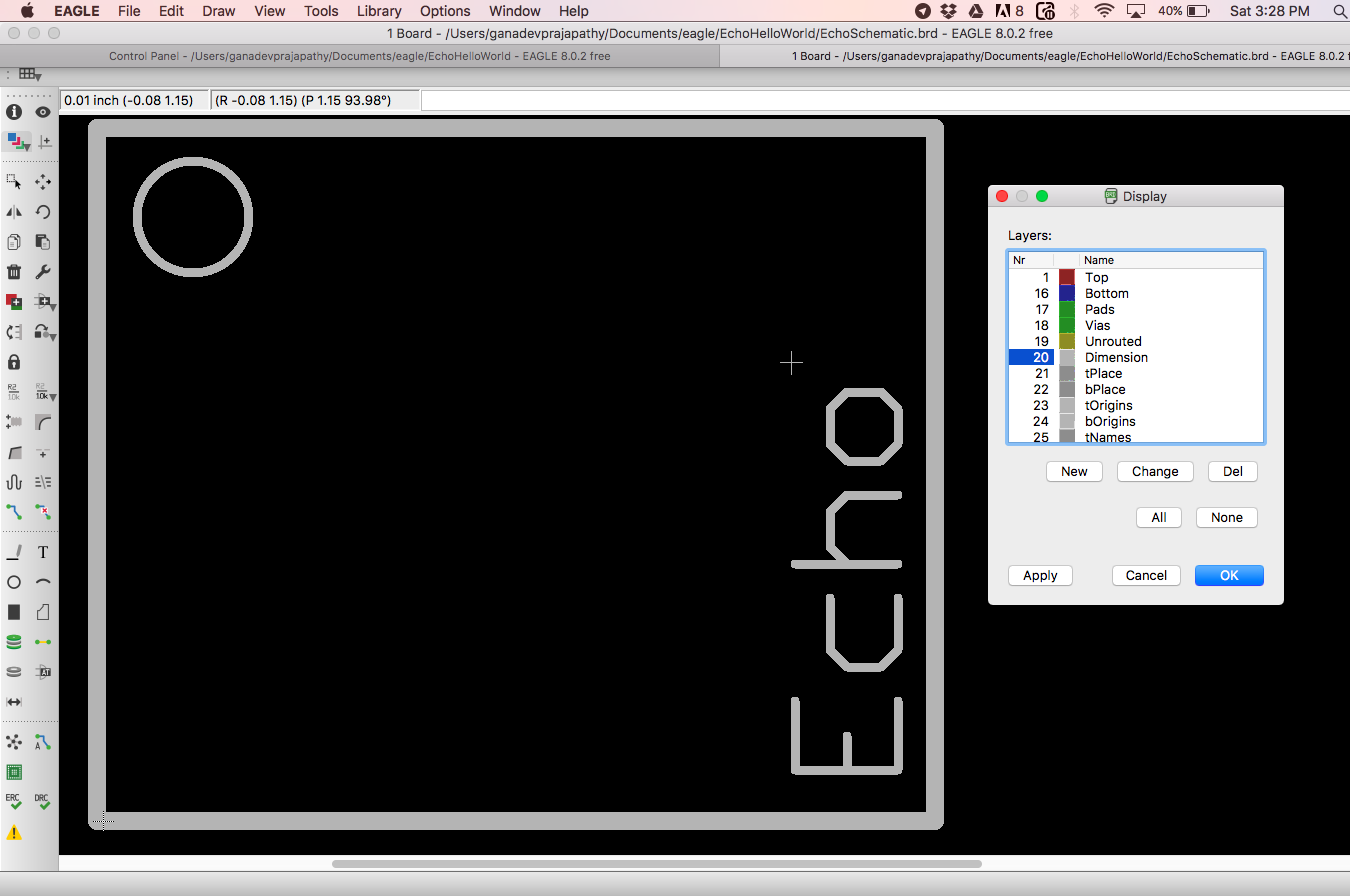
Task: Click the Top layer red swatch
Action: [x=1067, y=277]
